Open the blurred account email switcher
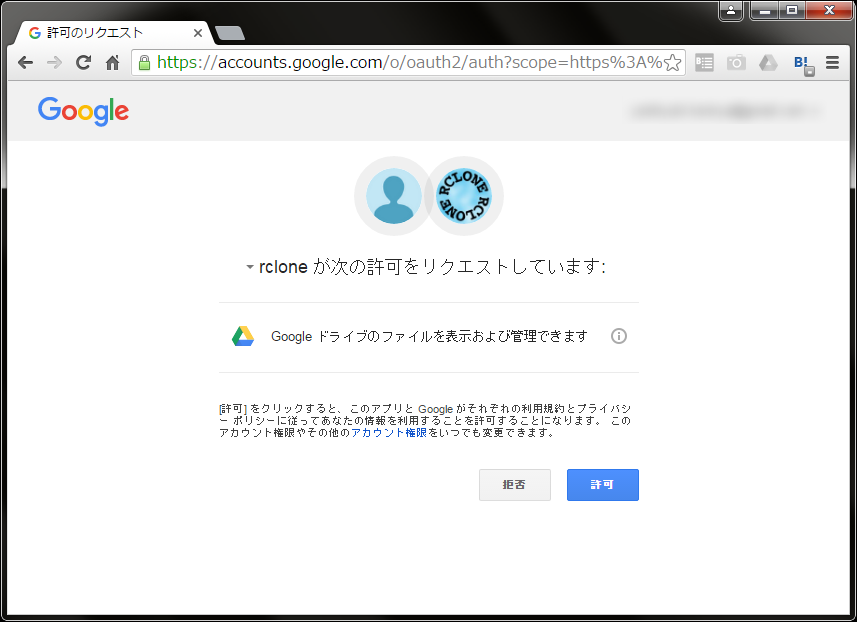 click(727, 111)
